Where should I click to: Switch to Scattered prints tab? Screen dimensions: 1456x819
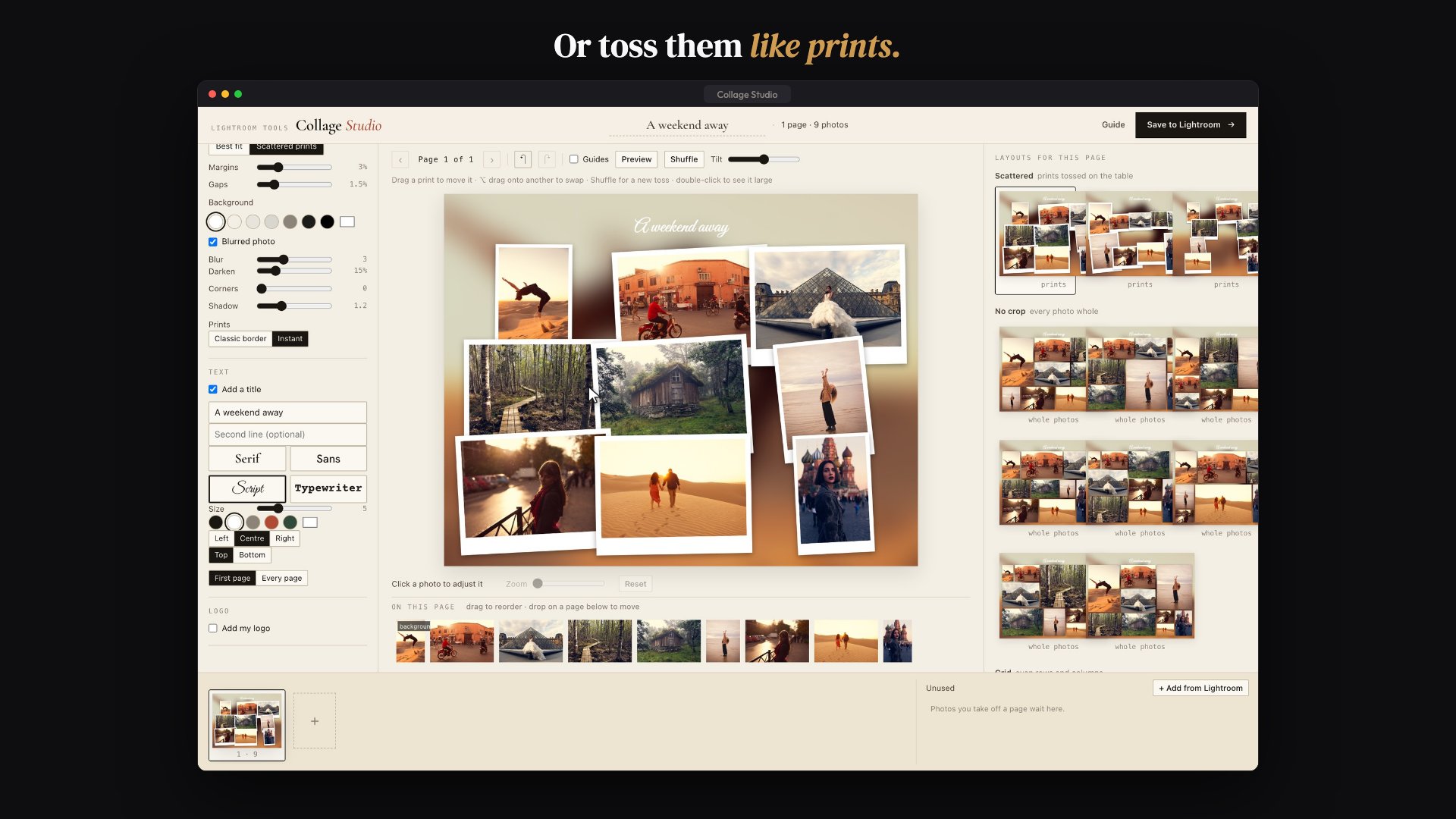[x=287, y=147]
